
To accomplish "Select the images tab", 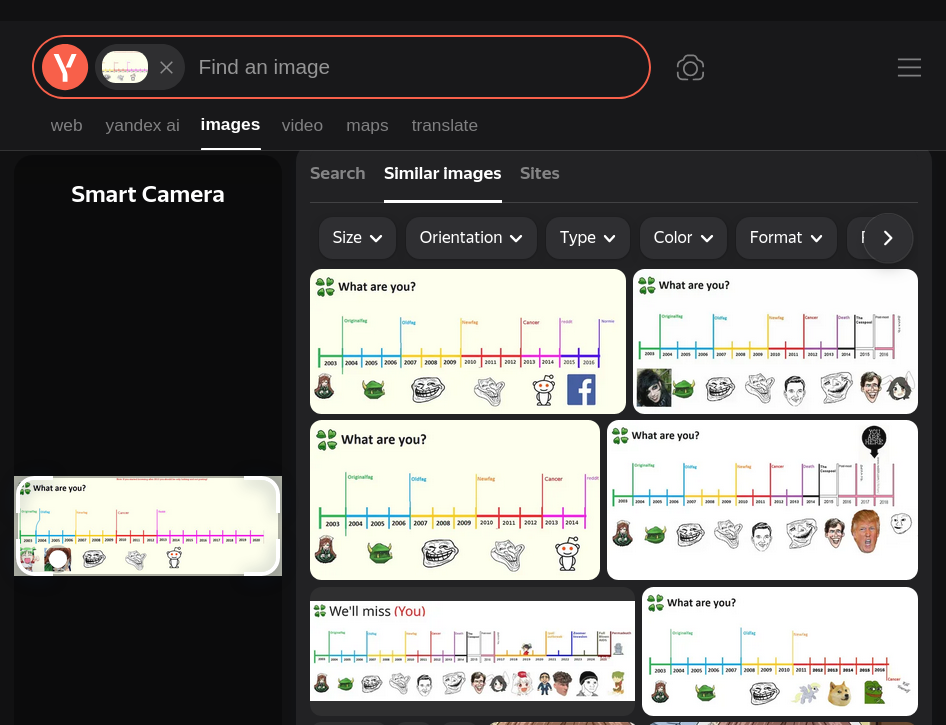I will point(230,125).
